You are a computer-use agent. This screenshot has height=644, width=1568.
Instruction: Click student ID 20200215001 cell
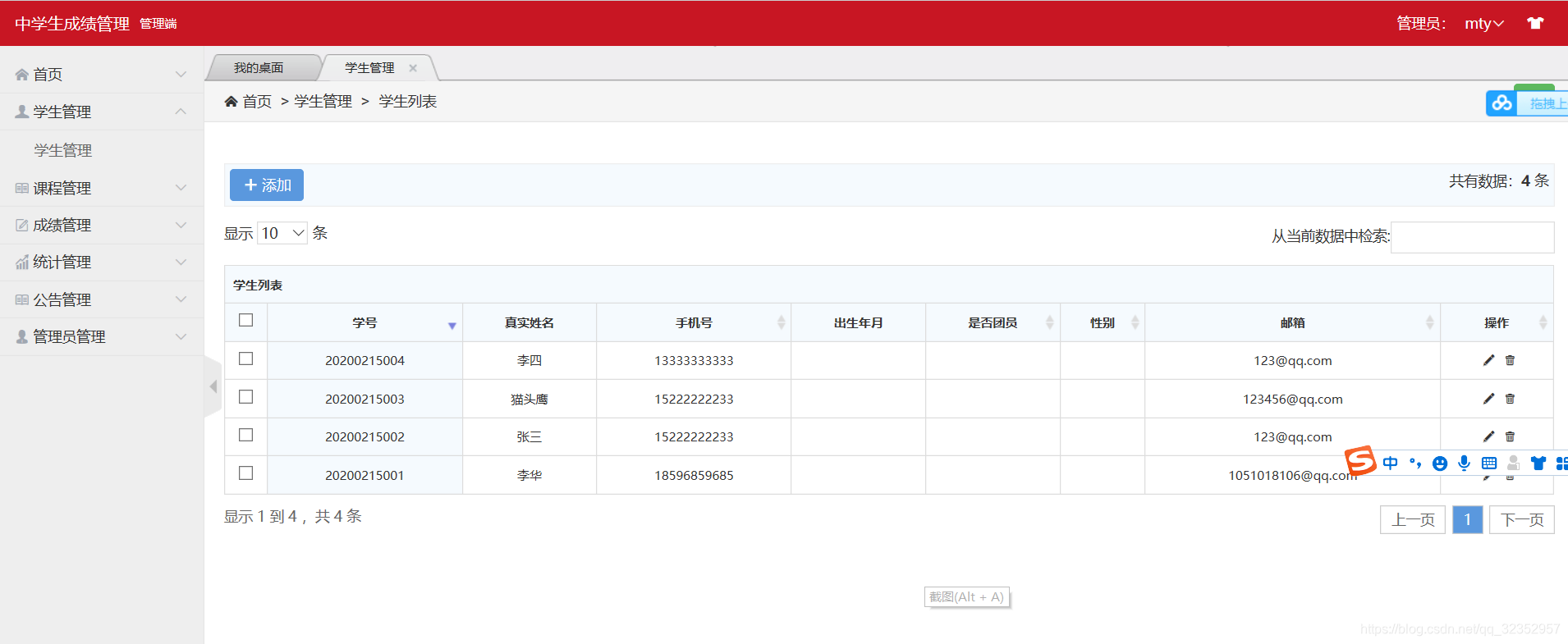(364, 475)
